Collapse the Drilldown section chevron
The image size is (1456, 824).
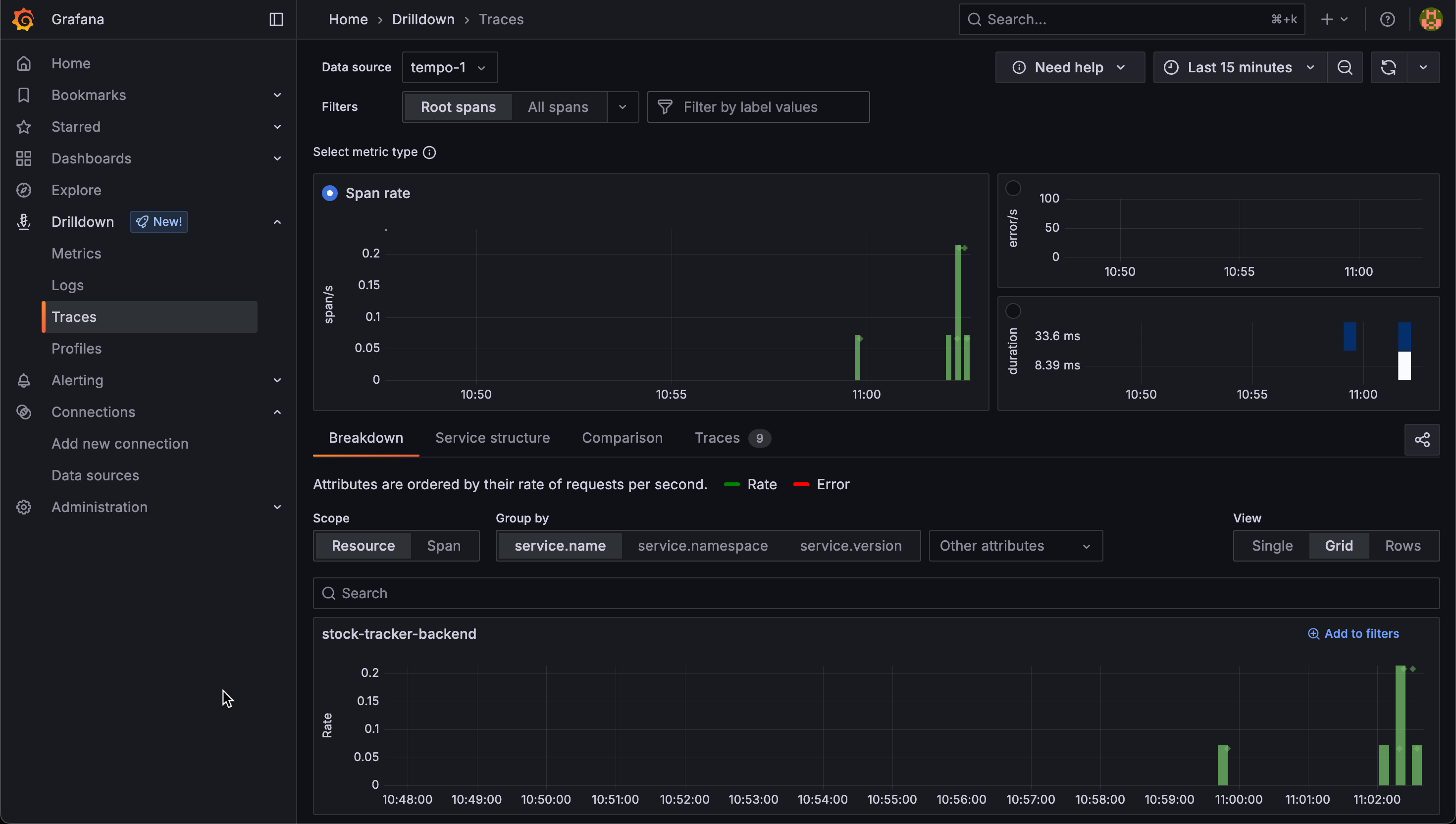(277, 222)
